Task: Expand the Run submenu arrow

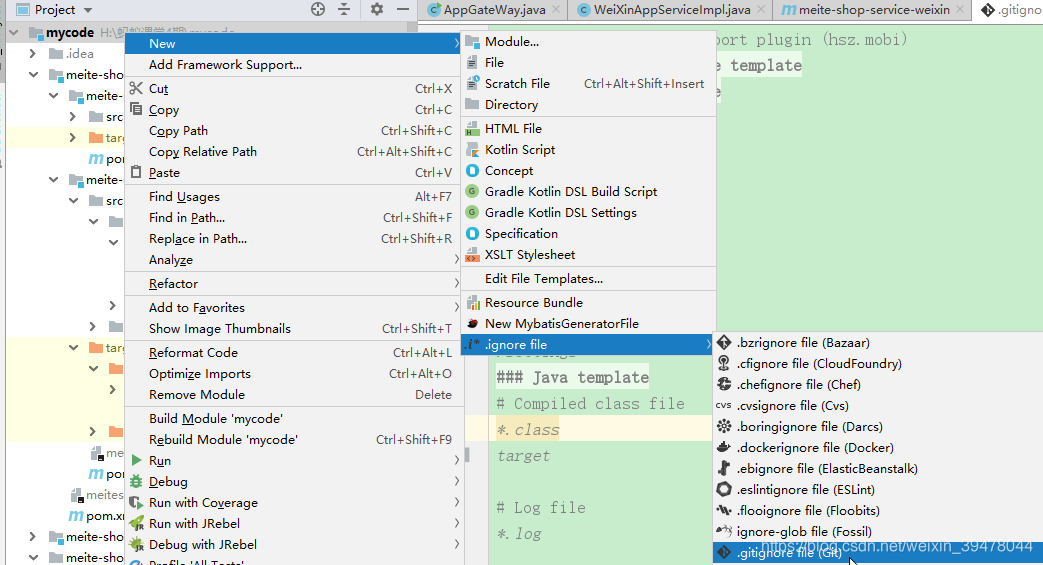Action: click(456, 461)
